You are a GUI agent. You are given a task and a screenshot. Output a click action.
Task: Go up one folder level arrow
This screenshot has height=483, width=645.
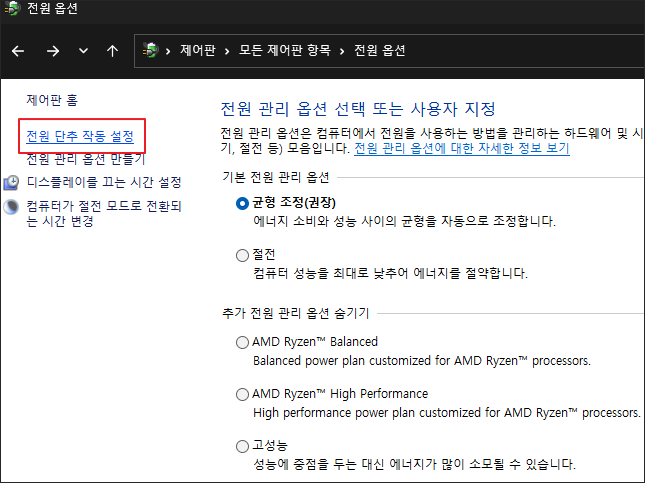click(x=112, y=51)
